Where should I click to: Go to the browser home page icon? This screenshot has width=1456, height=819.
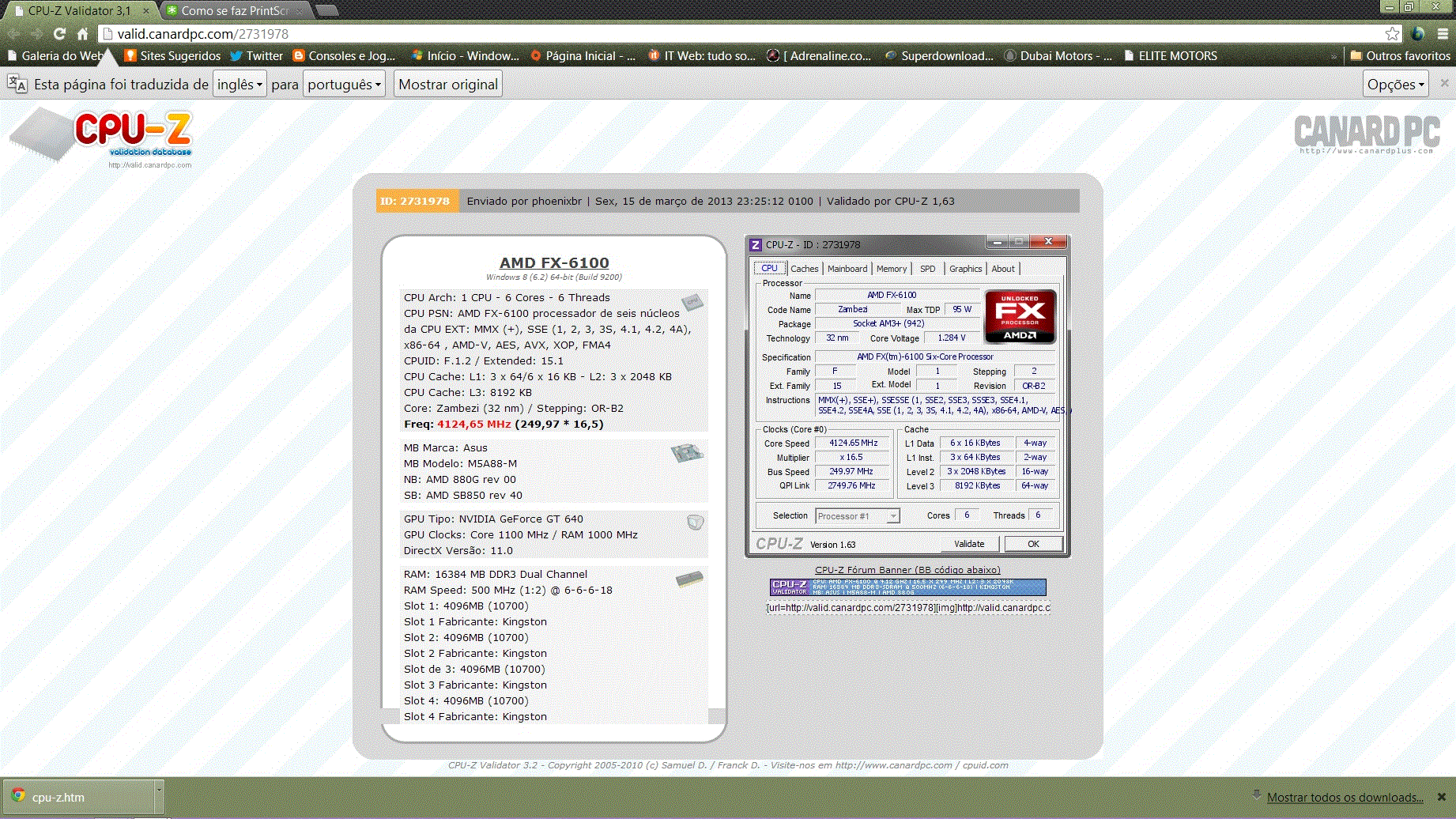tap(82, 33)
